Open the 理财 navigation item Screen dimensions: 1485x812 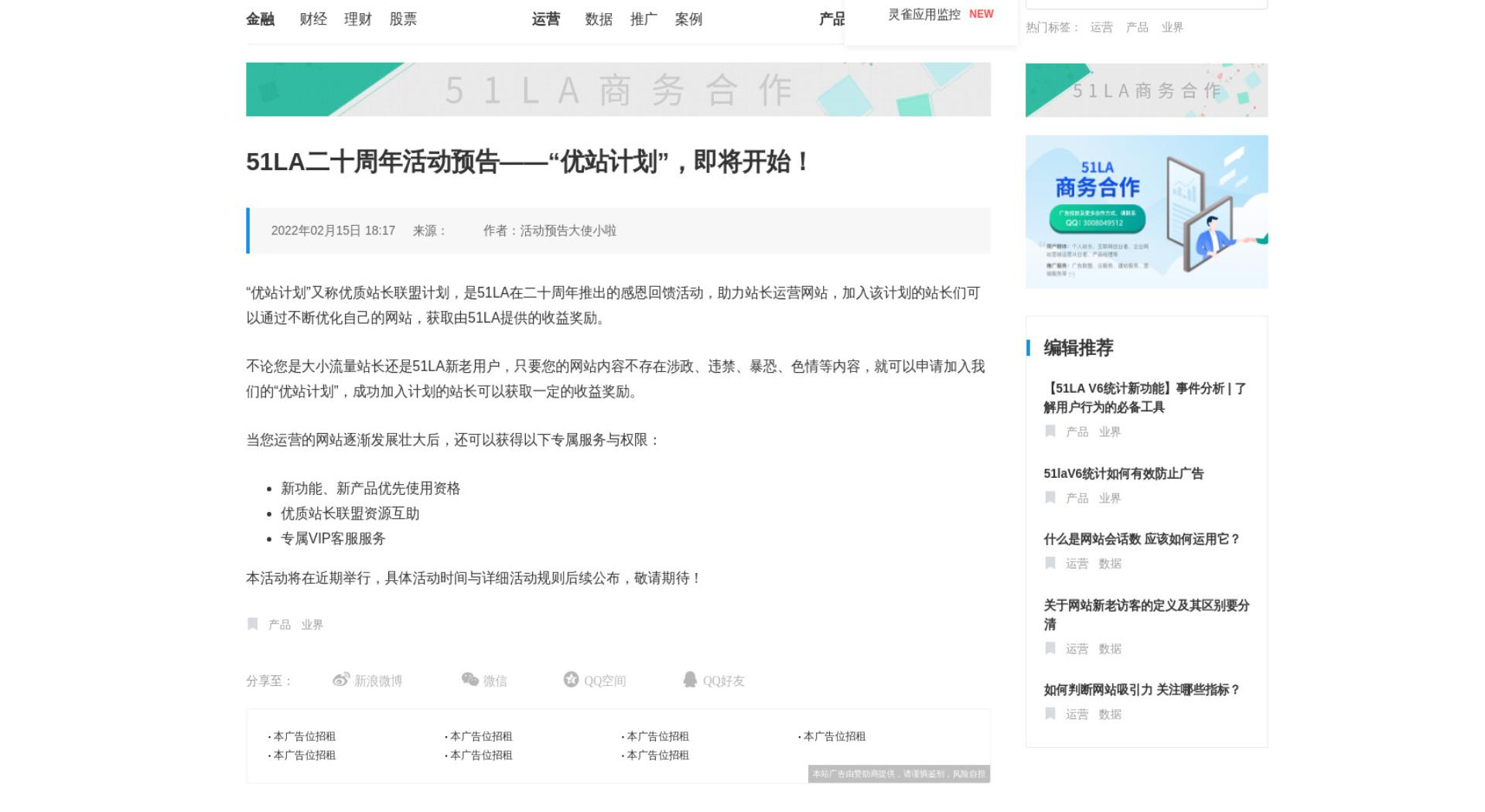click(358, 19)
